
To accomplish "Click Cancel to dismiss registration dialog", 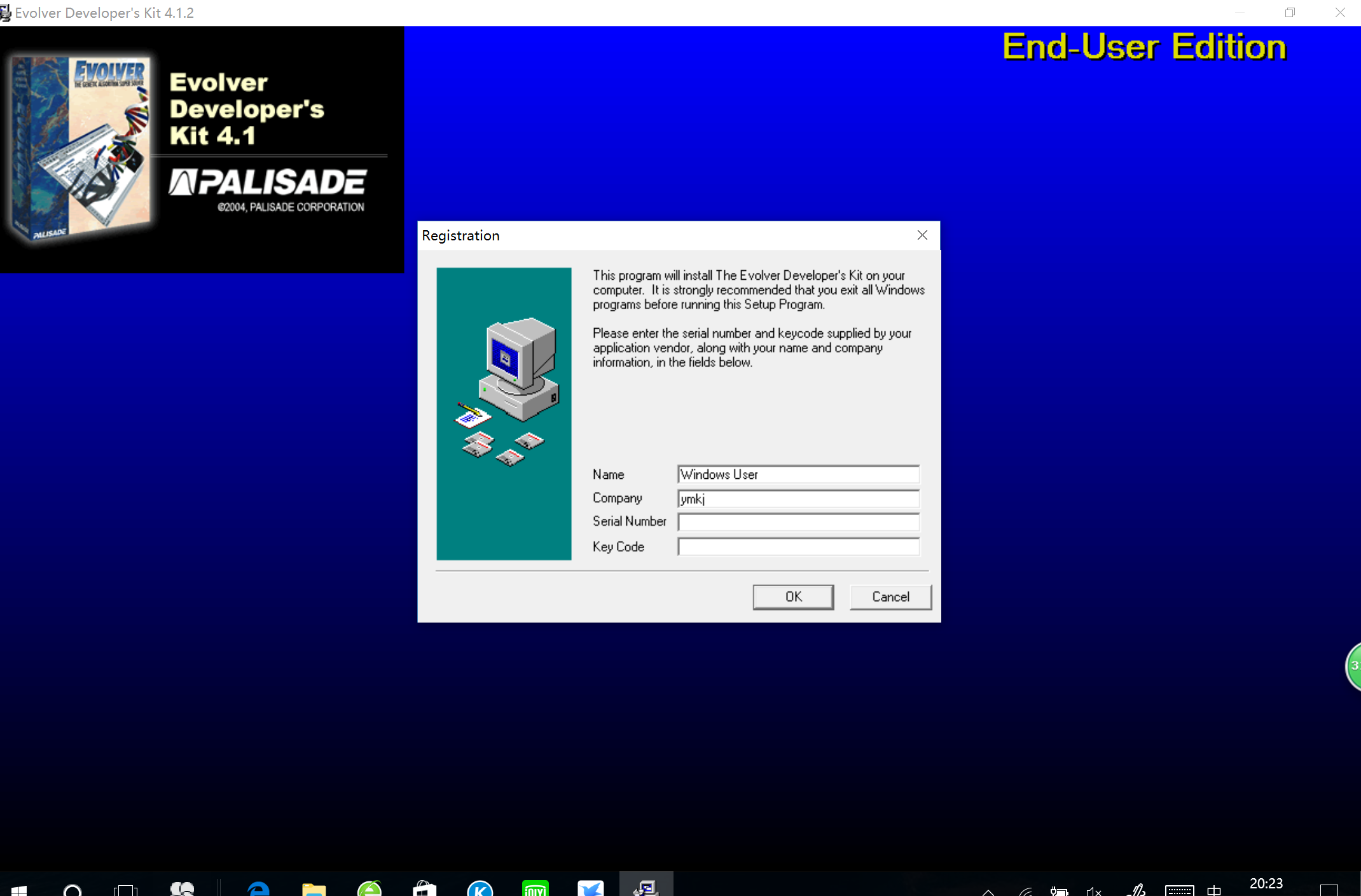I will 890,596.
